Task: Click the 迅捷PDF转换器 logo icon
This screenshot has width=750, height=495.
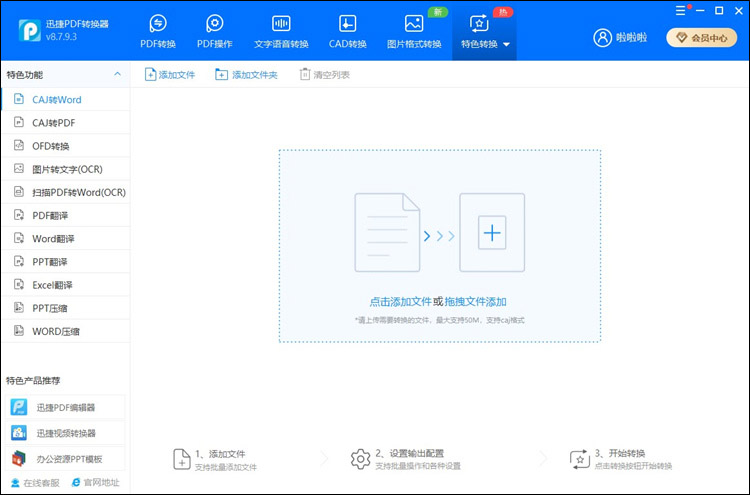Action: tap(30, 30)
